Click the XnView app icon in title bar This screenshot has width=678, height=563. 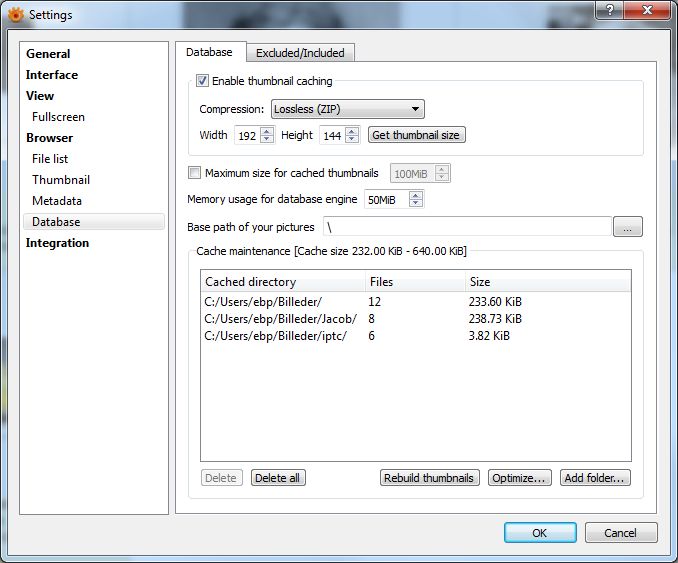[16, 15]
